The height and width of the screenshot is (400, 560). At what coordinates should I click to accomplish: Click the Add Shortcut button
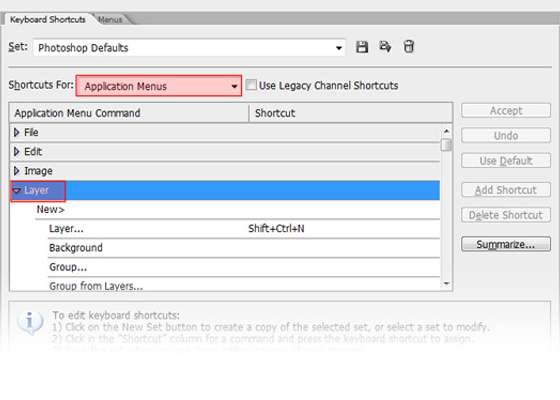[x=506, y=190]
